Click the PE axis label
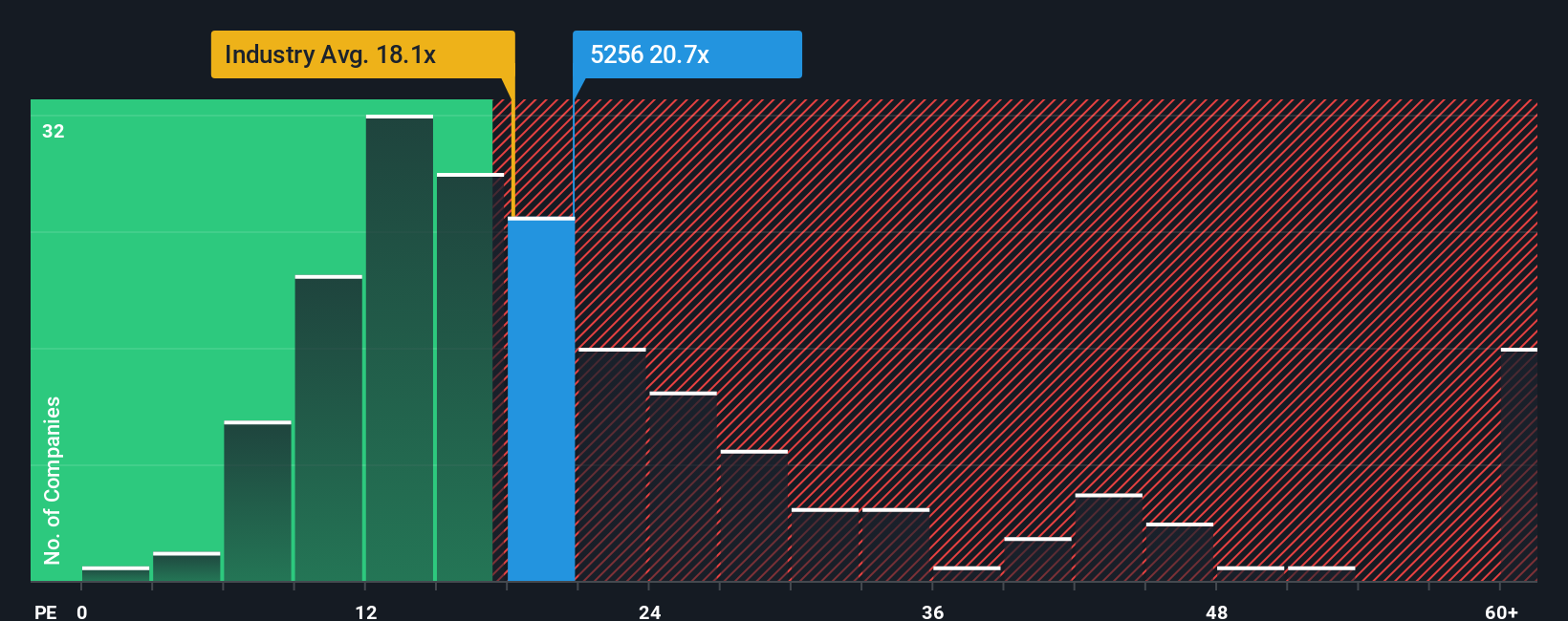 46,612
